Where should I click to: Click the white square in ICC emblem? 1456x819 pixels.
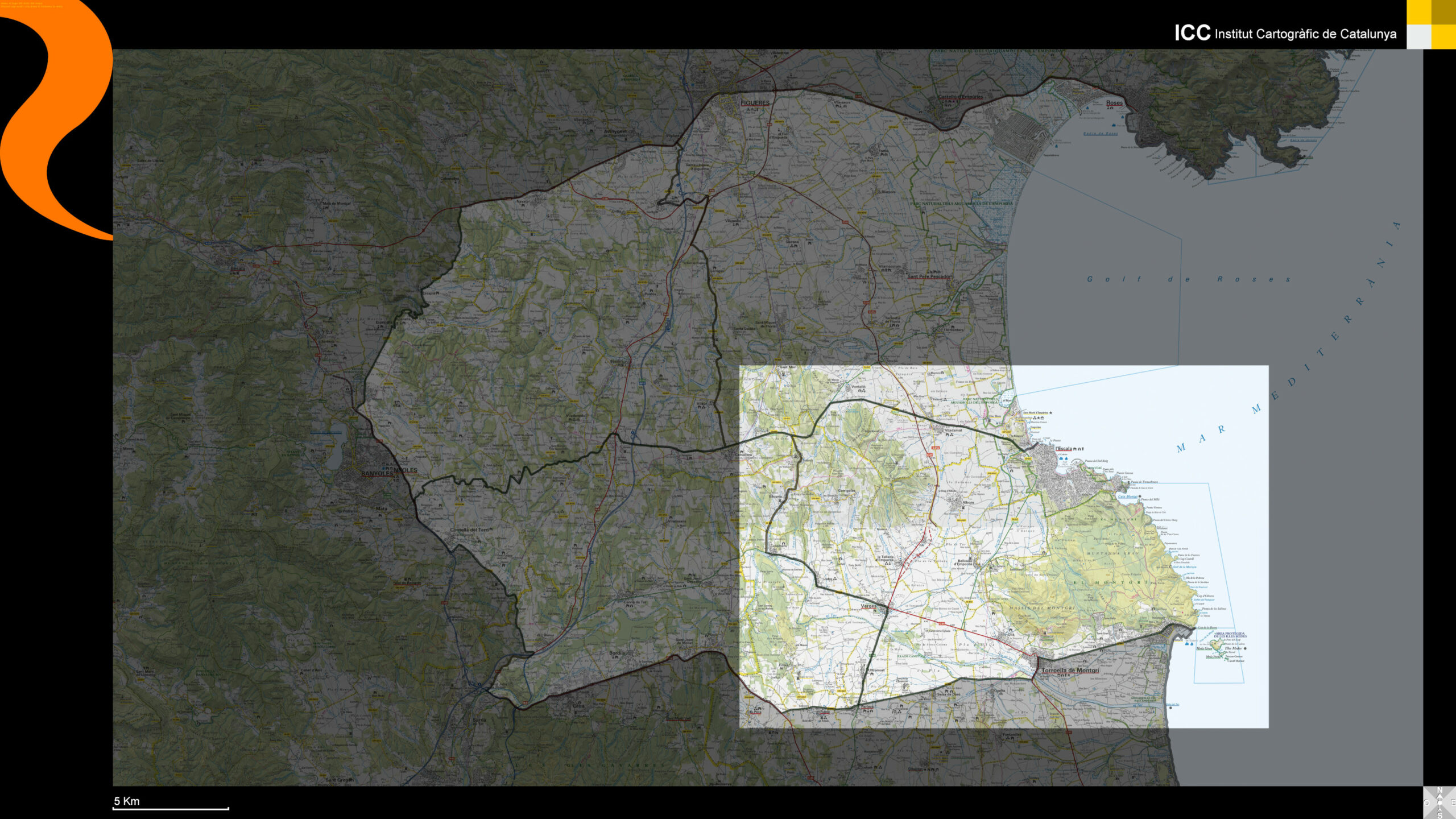pos(1418,37)
